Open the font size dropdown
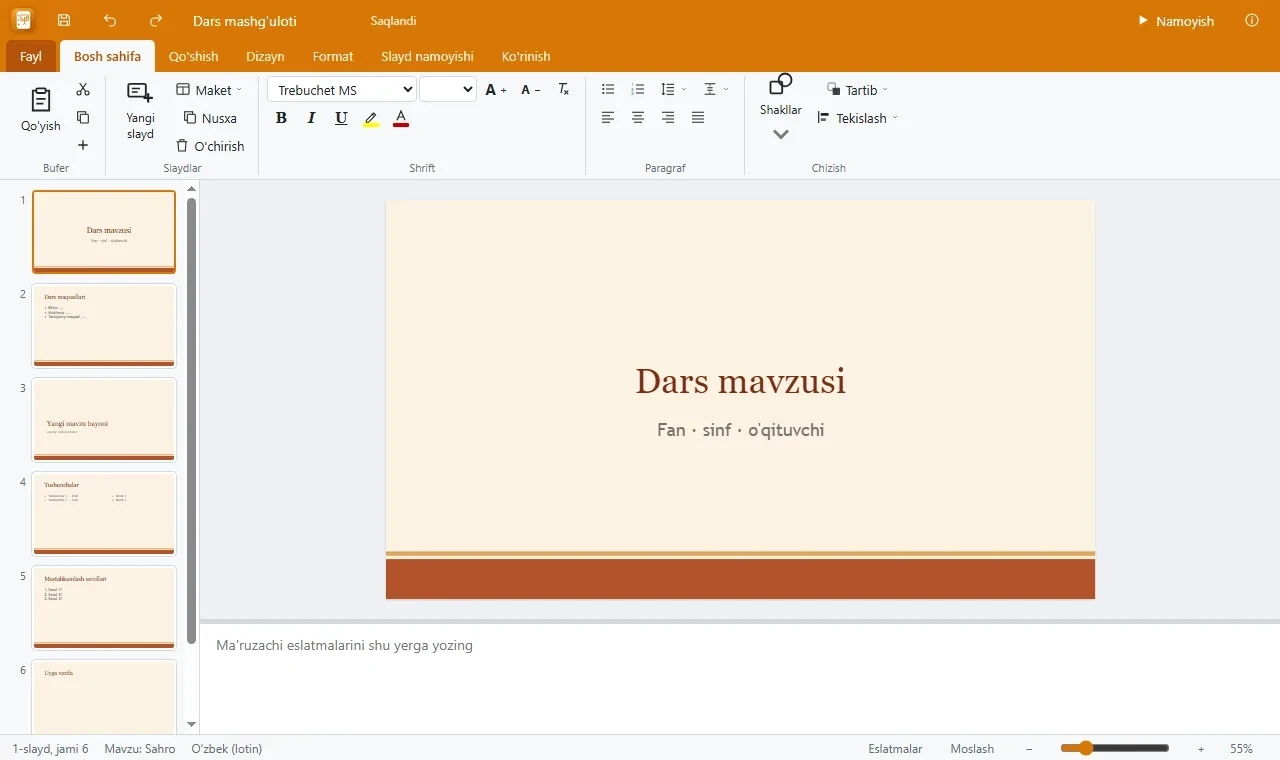Screen dimensions: 1280x760 coord(448,90)
